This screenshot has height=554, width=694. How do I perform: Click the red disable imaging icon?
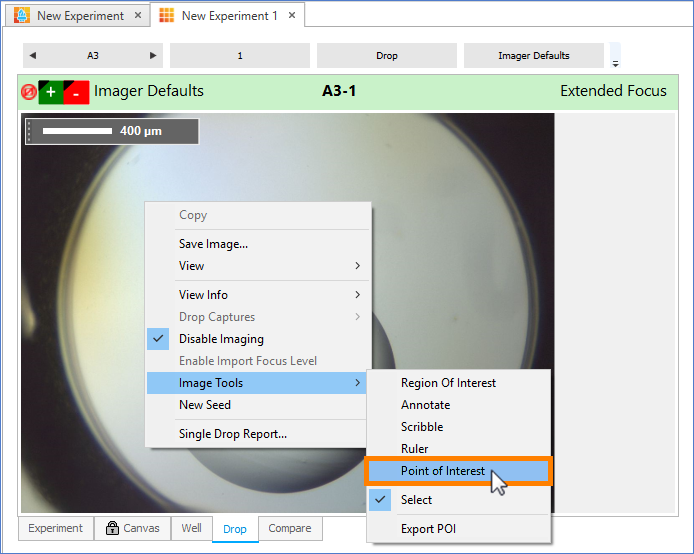point(29,92)
